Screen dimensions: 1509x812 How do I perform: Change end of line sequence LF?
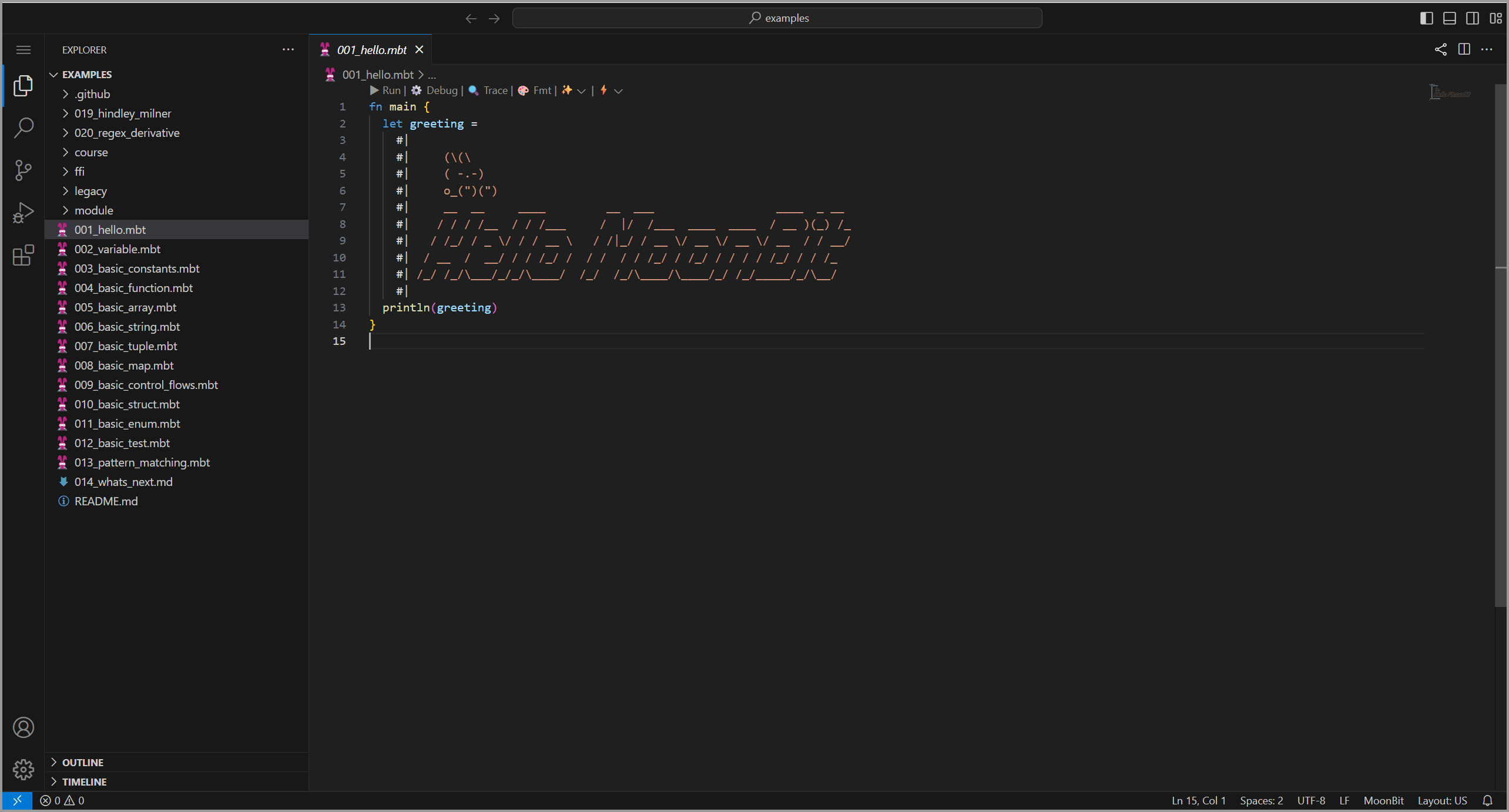(x=1344, y=800)
